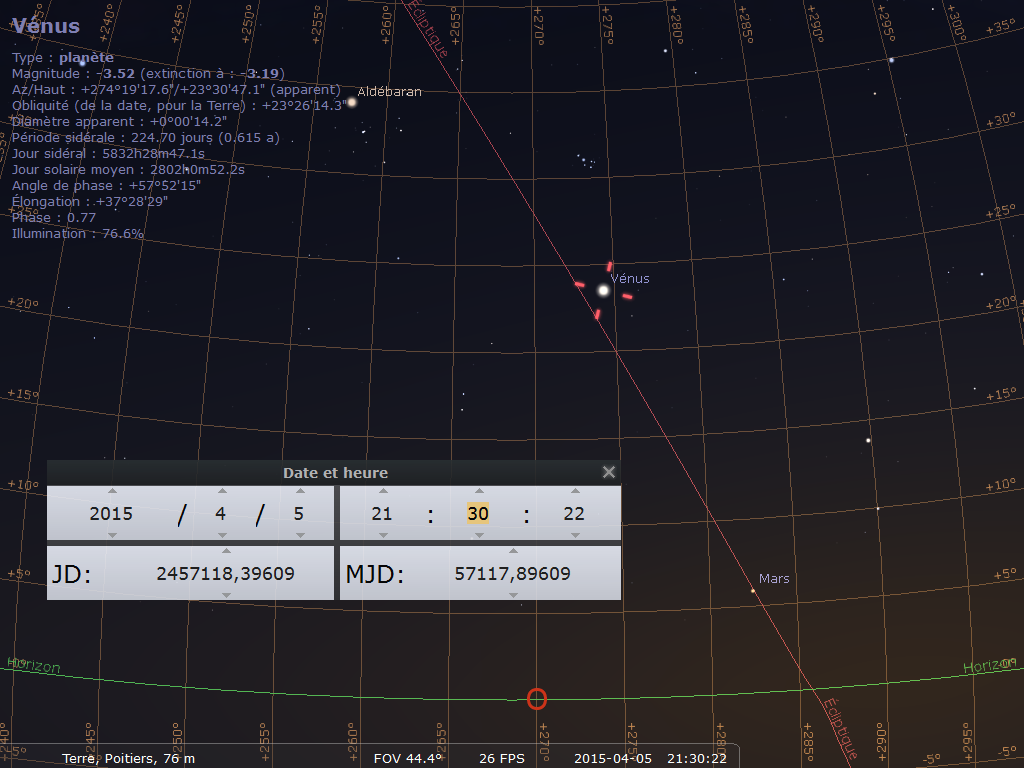Decrease the year with the down arrow

(x=112, y=535)
